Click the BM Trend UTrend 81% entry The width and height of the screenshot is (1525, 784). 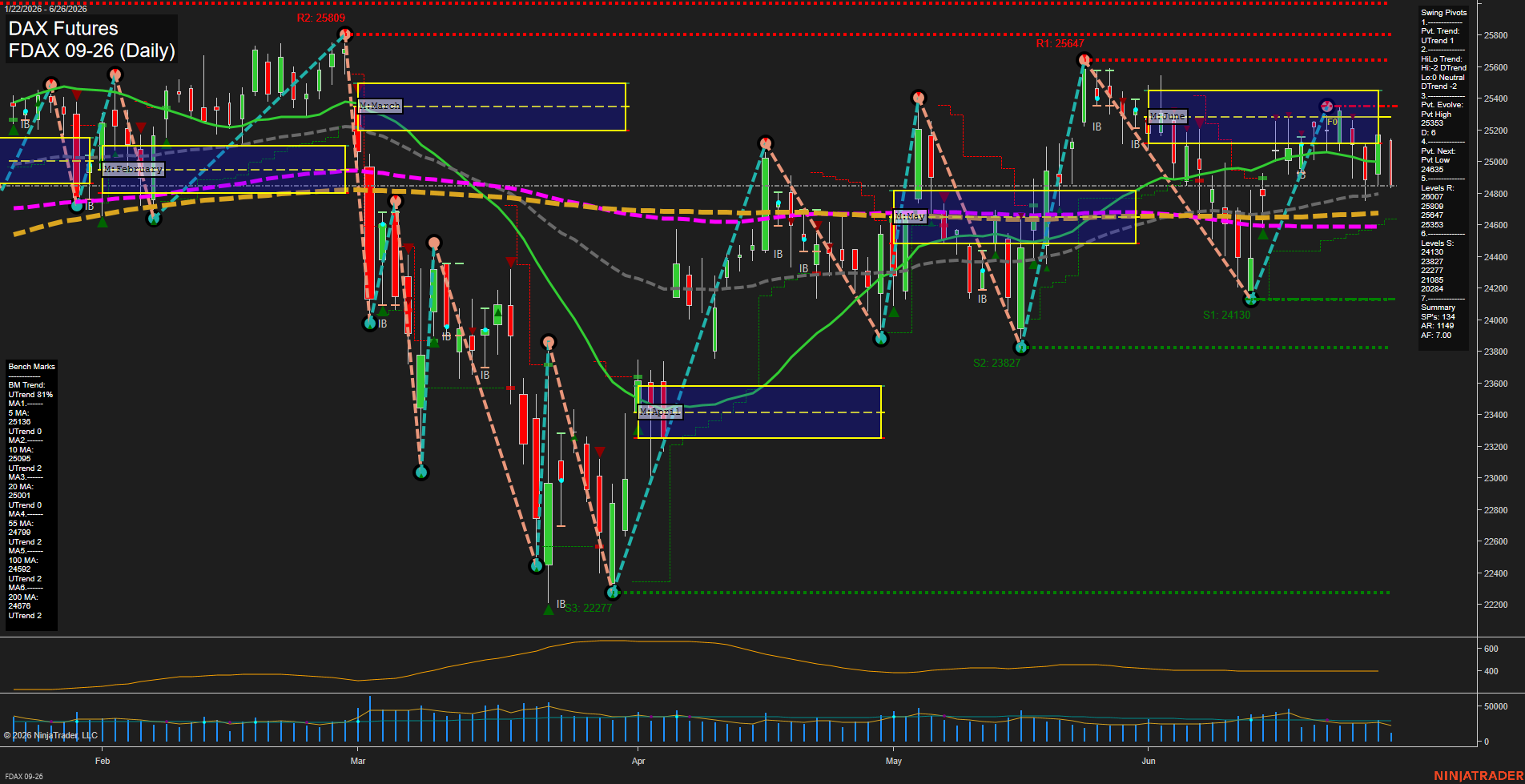30,390
